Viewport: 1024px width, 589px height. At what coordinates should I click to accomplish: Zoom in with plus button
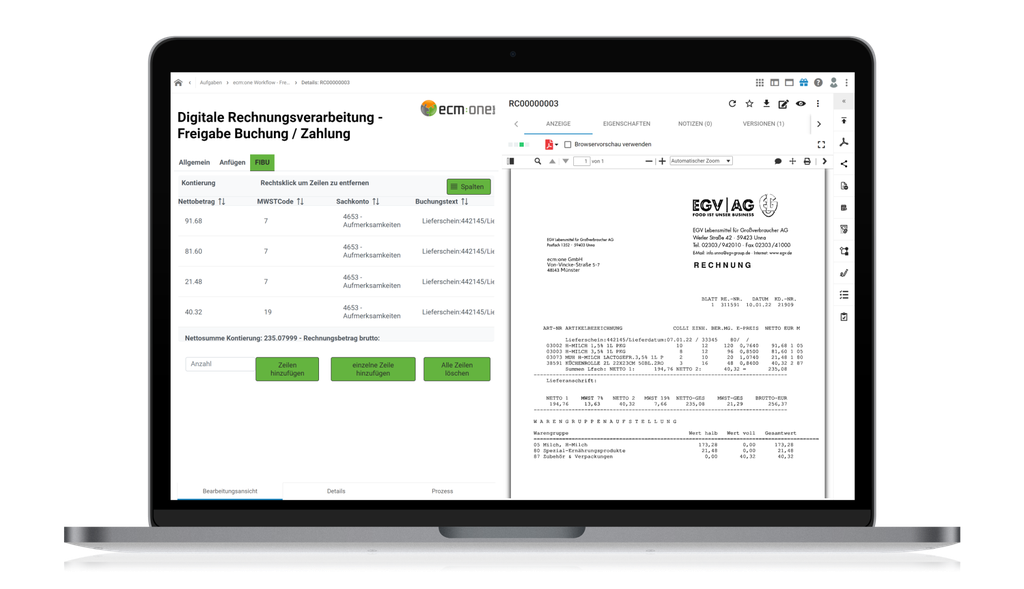(662, 161)
